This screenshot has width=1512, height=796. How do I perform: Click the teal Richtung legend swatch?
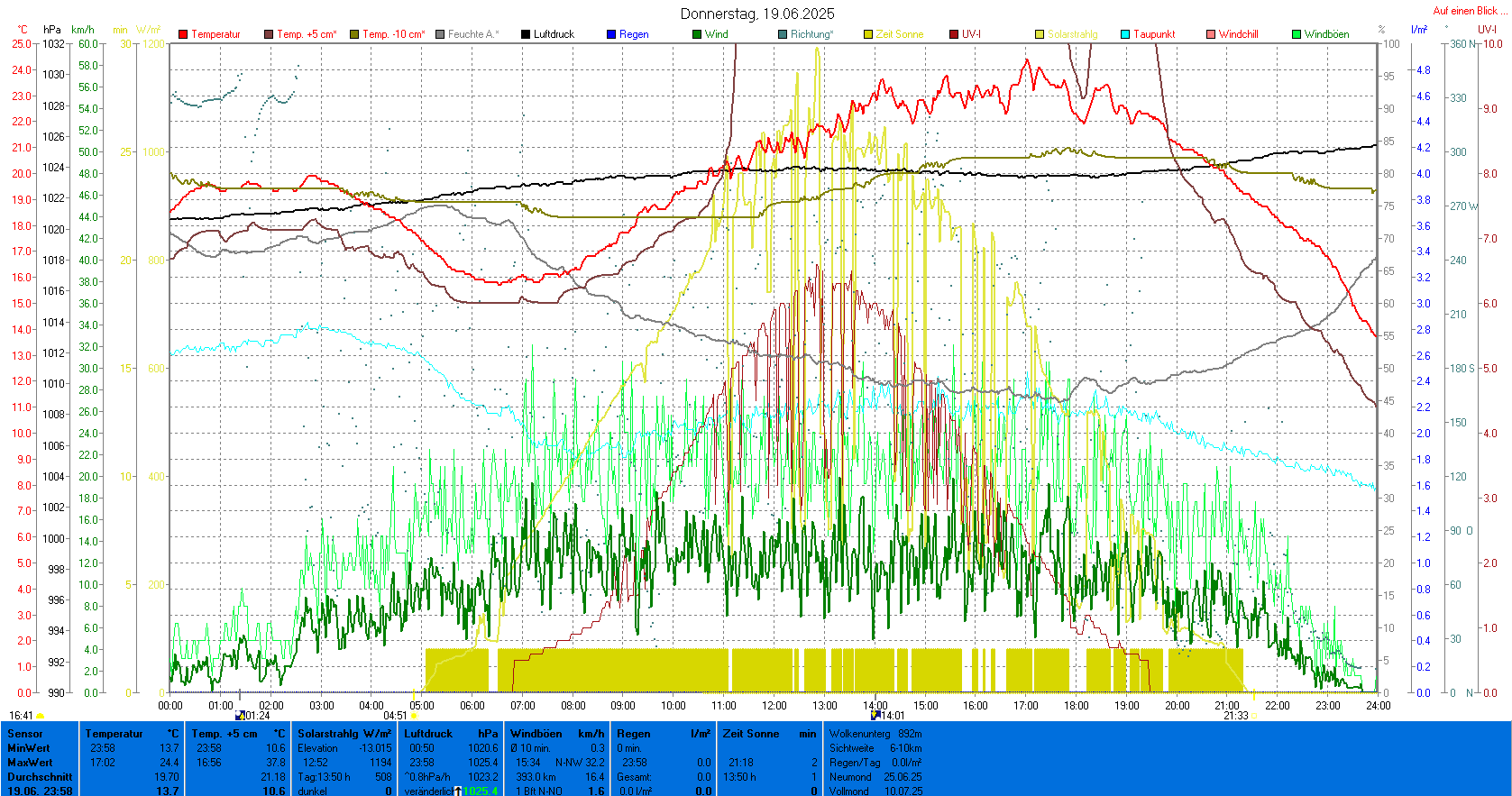pos(783,34)
